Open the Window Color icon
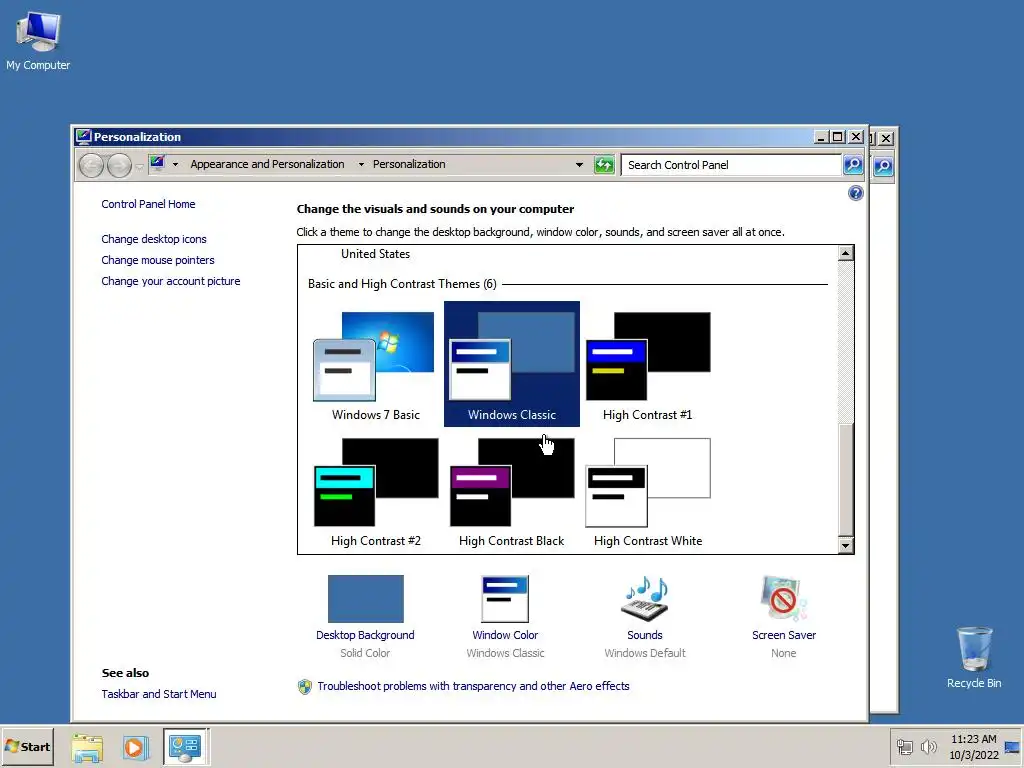This screenshot has height=768, width=1024. pos(505,598)
